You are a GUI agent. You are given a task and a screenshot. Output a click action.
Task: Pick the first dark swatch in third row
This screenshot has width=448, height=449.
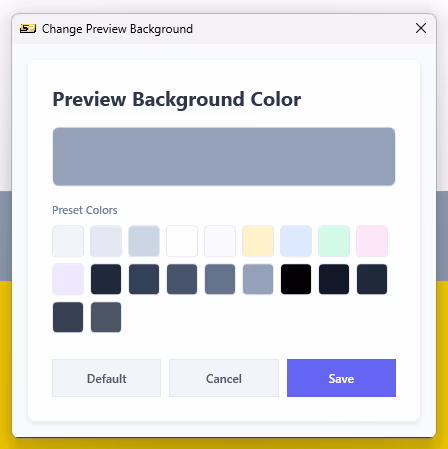click(68, 317)
